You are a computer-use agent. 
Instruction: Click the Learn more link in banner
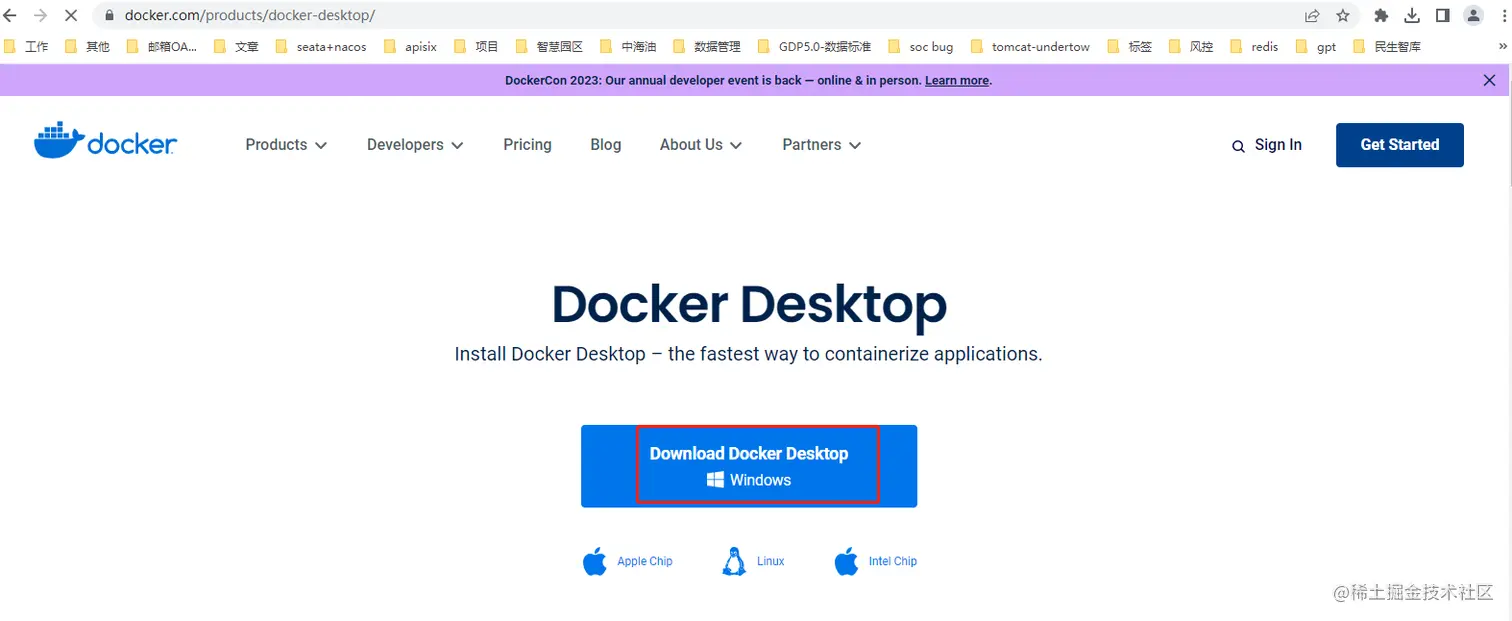tap(957, 80)
